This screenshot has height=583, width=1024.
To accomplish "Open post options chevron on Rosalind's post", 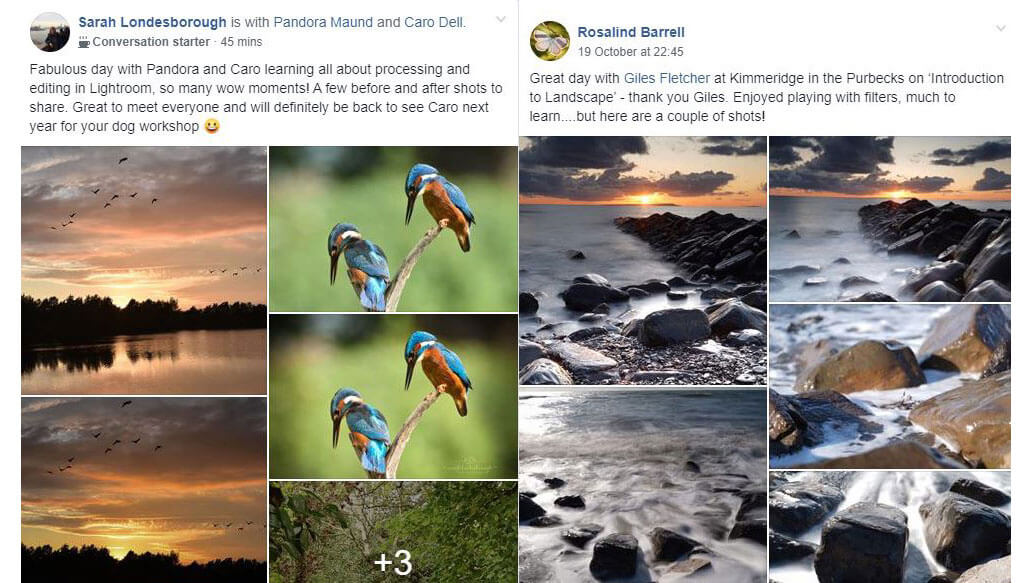I will point(1000,29).
